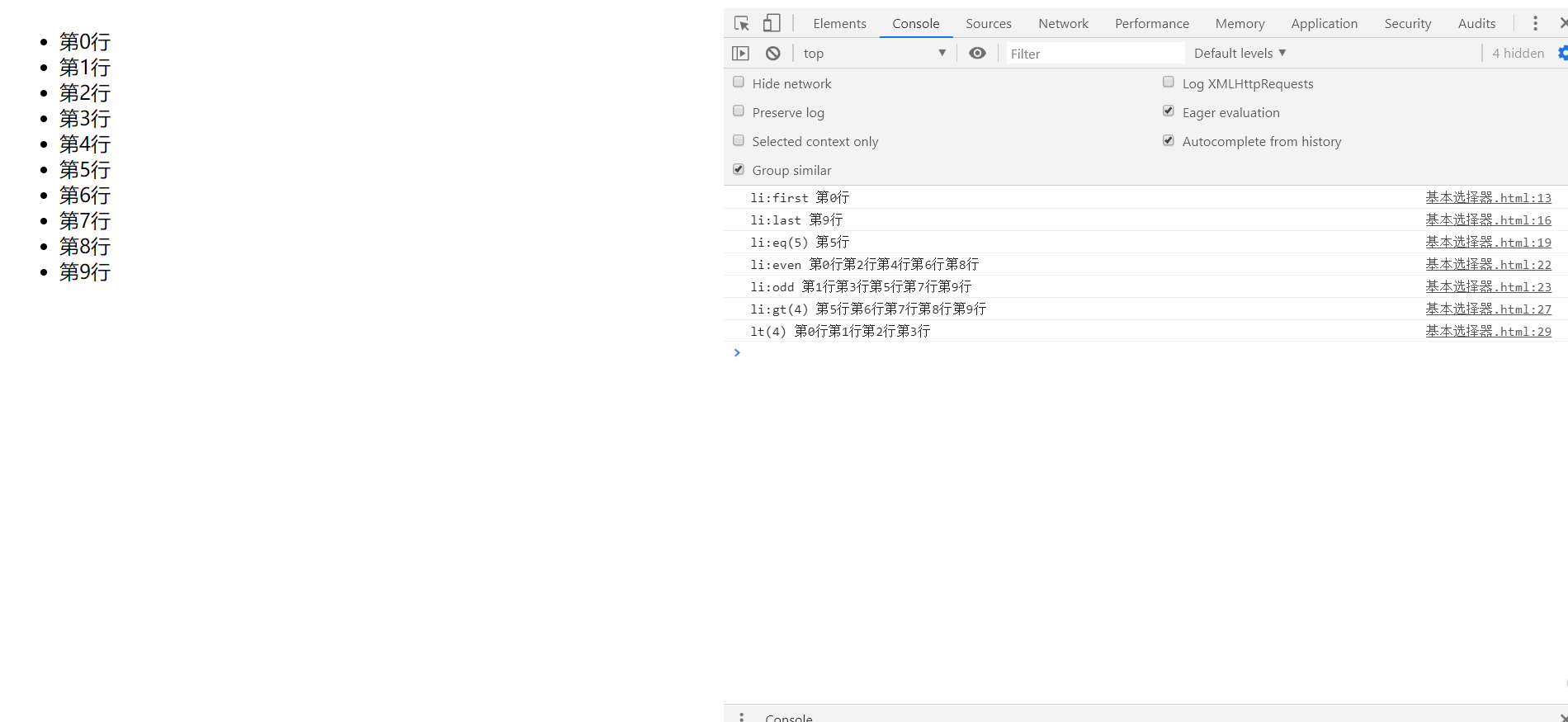The image size is (1568, 722).
Task: Open the console settings gear icon
Action: click(x=1562, y=54)
